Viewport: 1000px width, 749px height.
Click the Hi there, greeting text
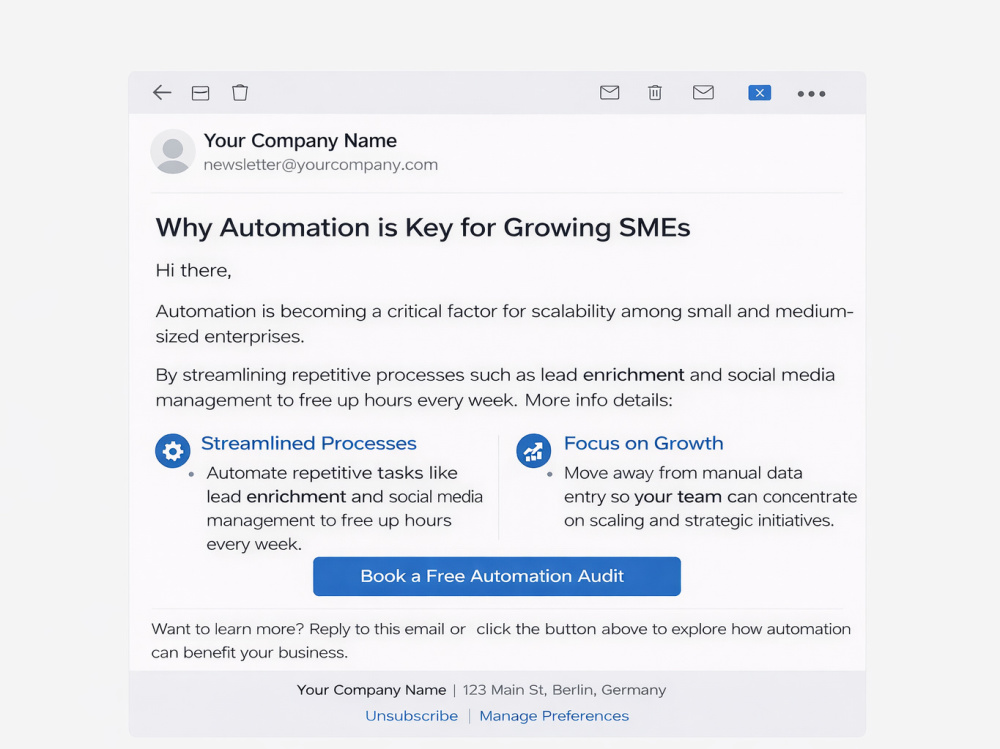(193, 271)
